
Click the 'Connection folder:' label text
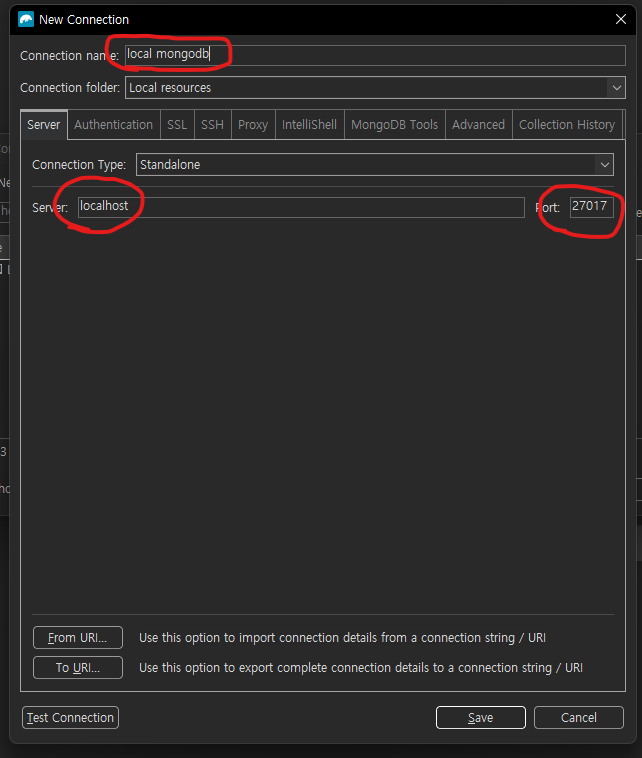pos(70,87)
